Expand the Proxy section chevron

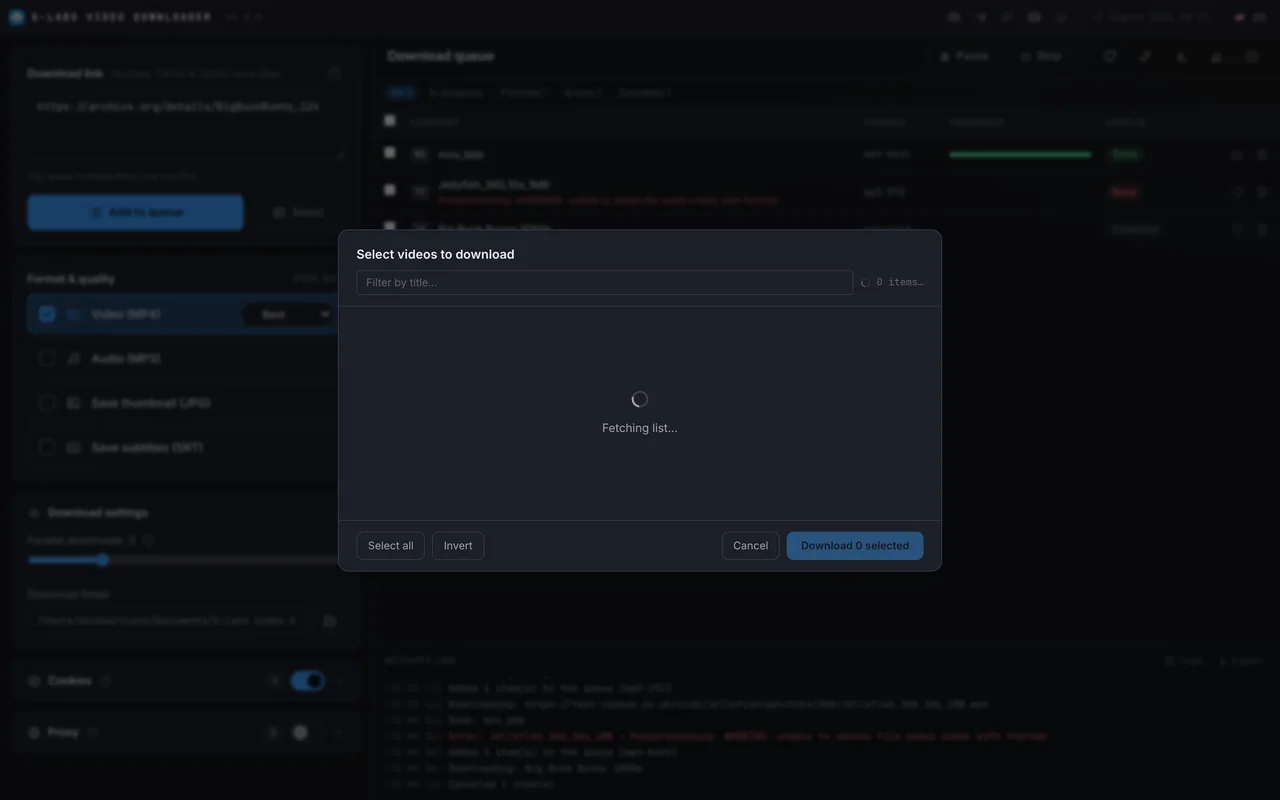[339, 732]
